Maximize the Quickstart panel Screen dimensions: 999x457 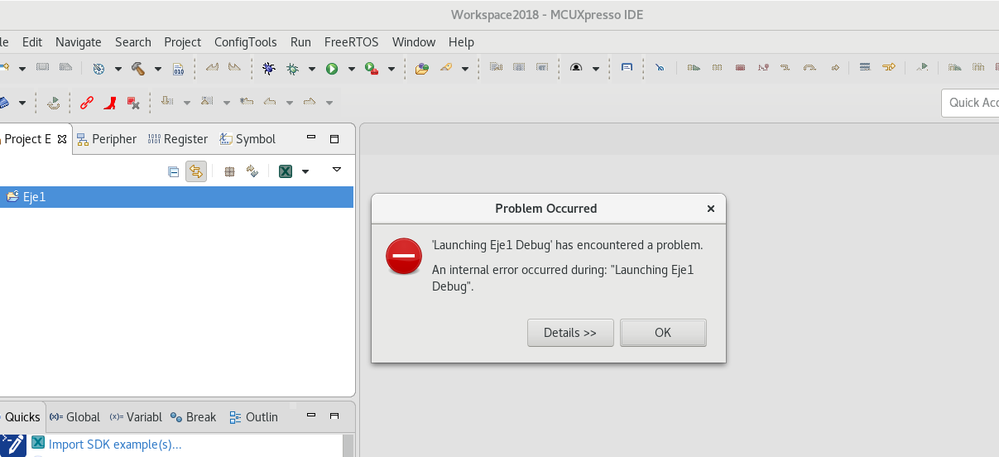click(334, 416)
